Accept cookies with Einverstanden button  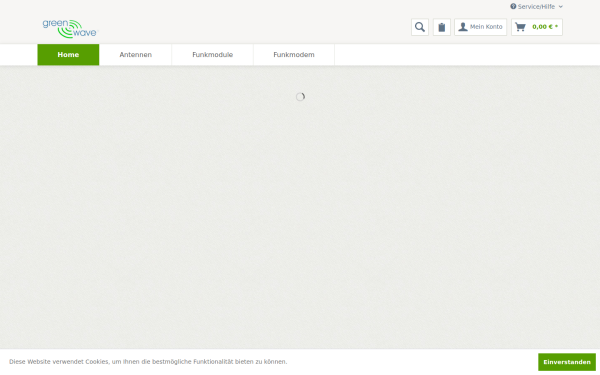click(x=567, y=362)
